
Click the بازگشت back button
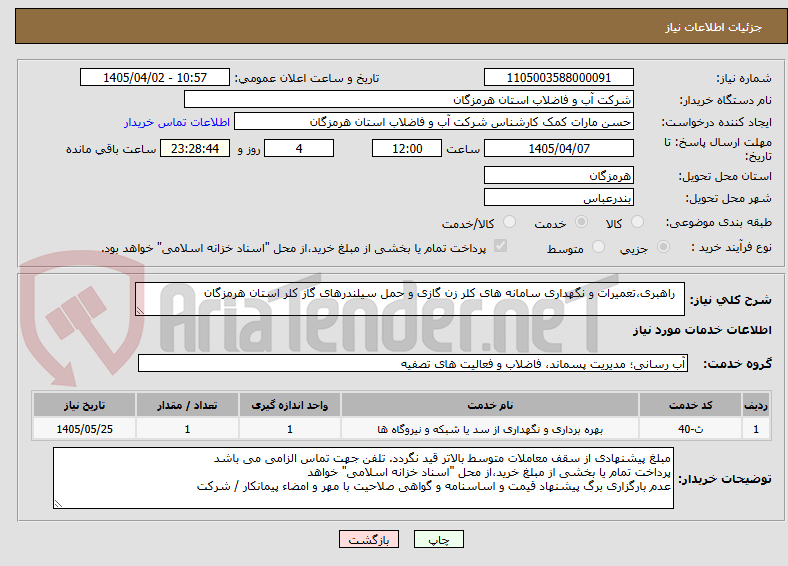click(x=369, y=539)
